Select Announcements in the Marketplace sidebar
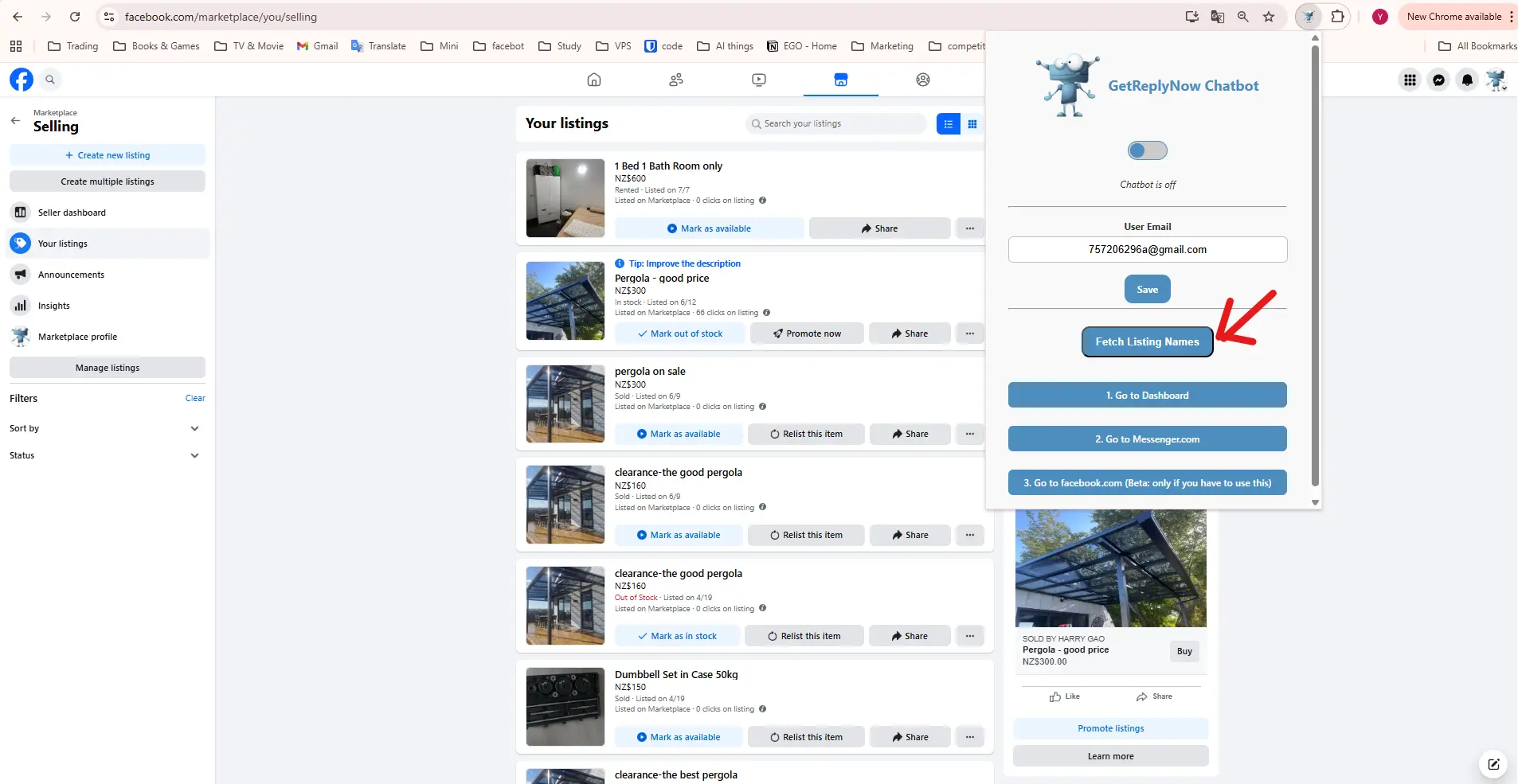Image resolution: width=1518 pixels, height=784 pixels. pos(72,274)
